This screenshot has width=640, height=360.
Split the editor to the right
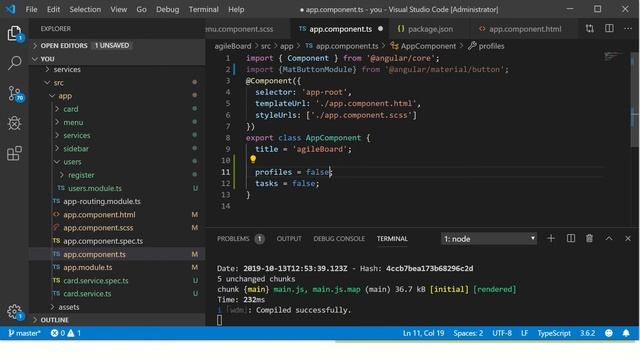pos(609,29)
